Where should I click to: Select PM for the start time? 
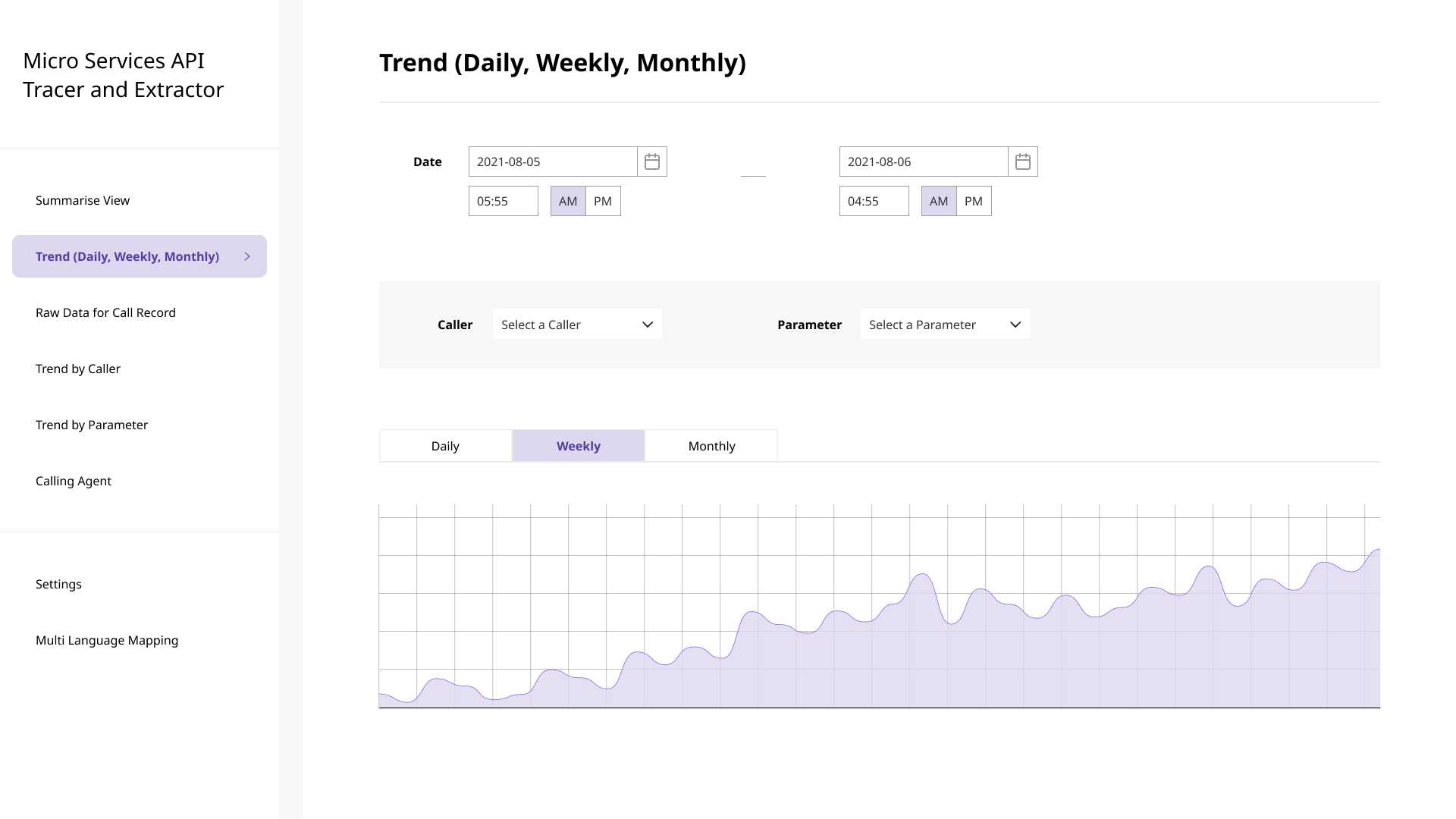click(603, 201)
